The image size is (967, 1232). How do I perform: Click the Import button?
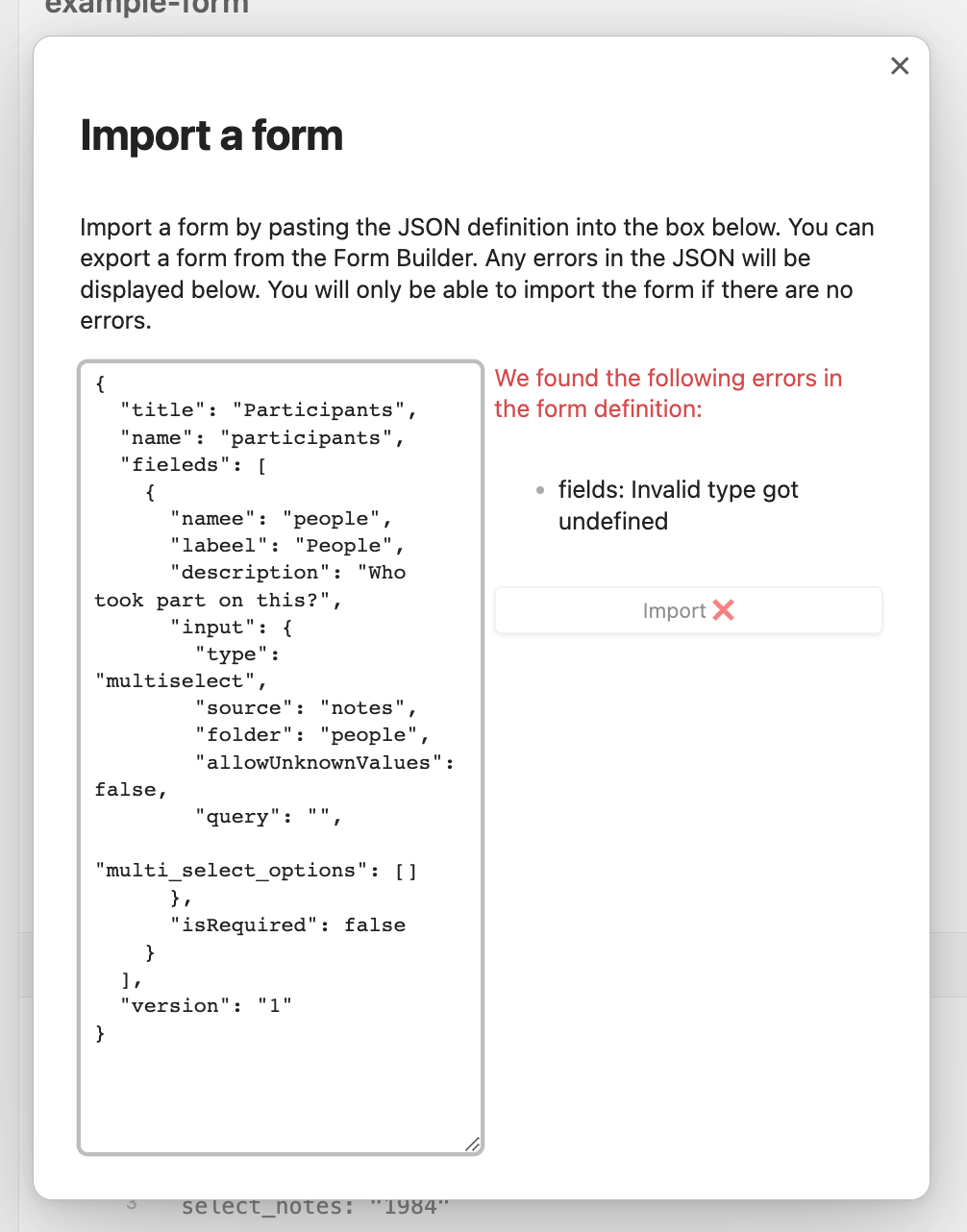pos(688,610)
